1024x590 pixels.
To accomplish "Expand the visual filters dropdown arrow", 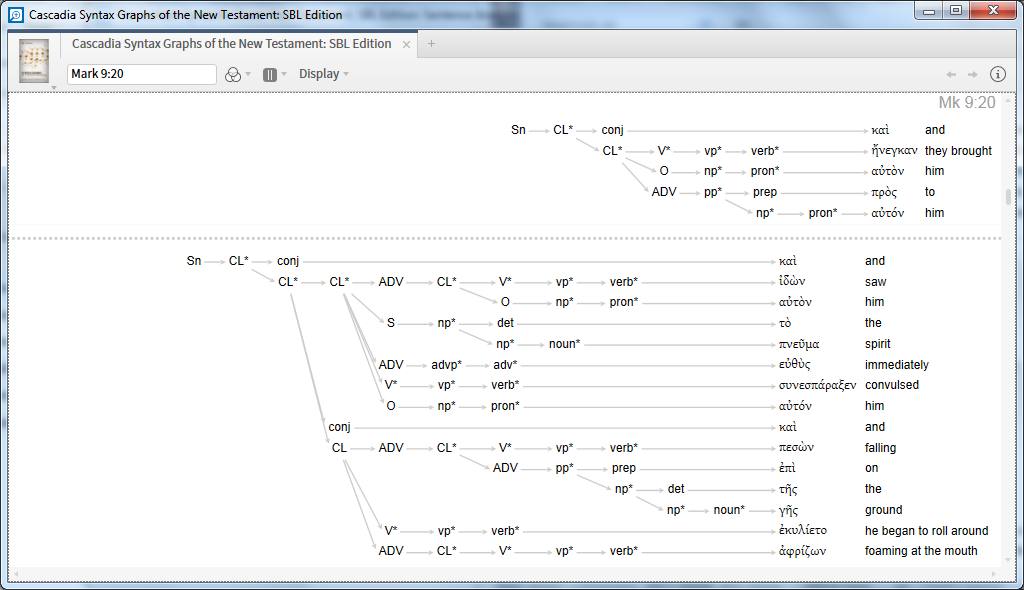I will coord(248,74).
